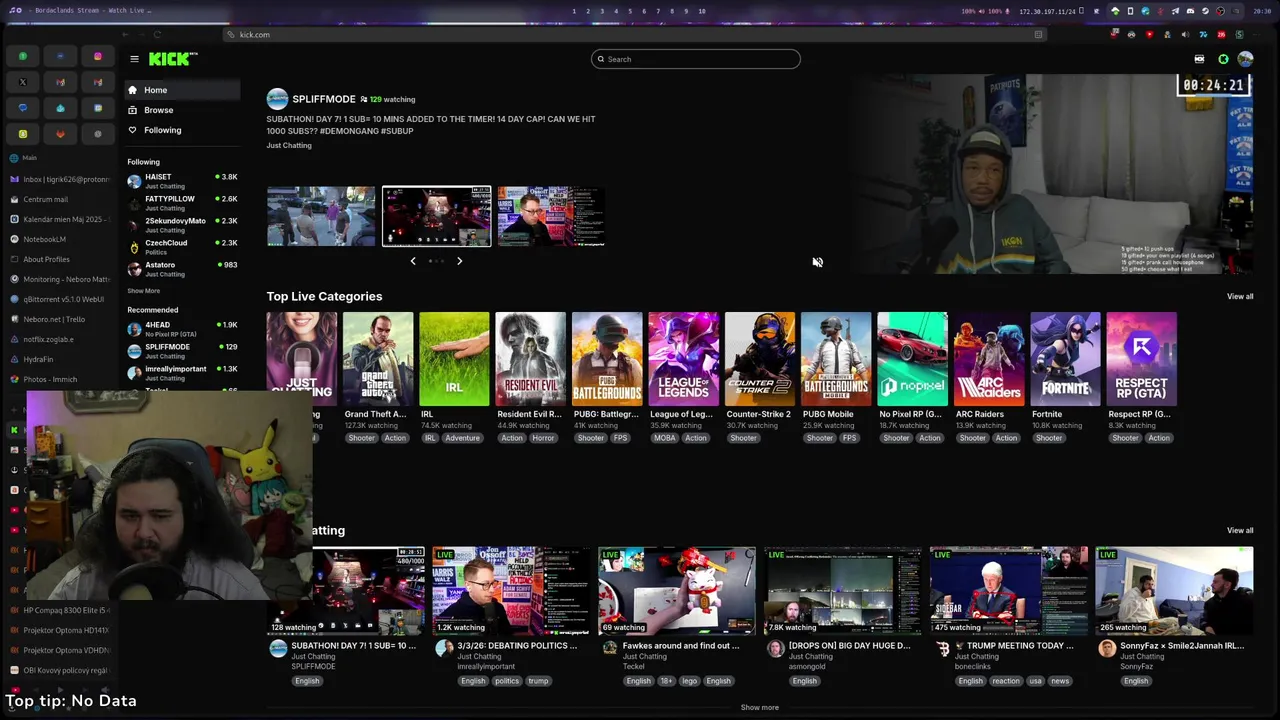Open the Browse icon in sidebar
The width and height of the screenshot is (1280, 720).
coord(132,110)
